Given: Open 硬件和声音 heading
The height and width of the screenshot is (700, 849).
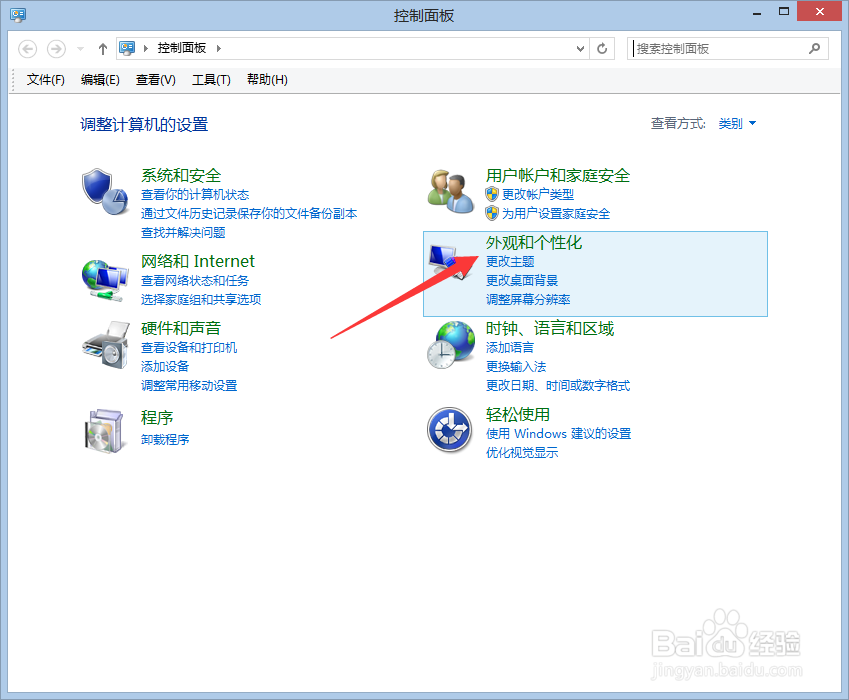Looking at the screenshot, I should coord(181,328).
